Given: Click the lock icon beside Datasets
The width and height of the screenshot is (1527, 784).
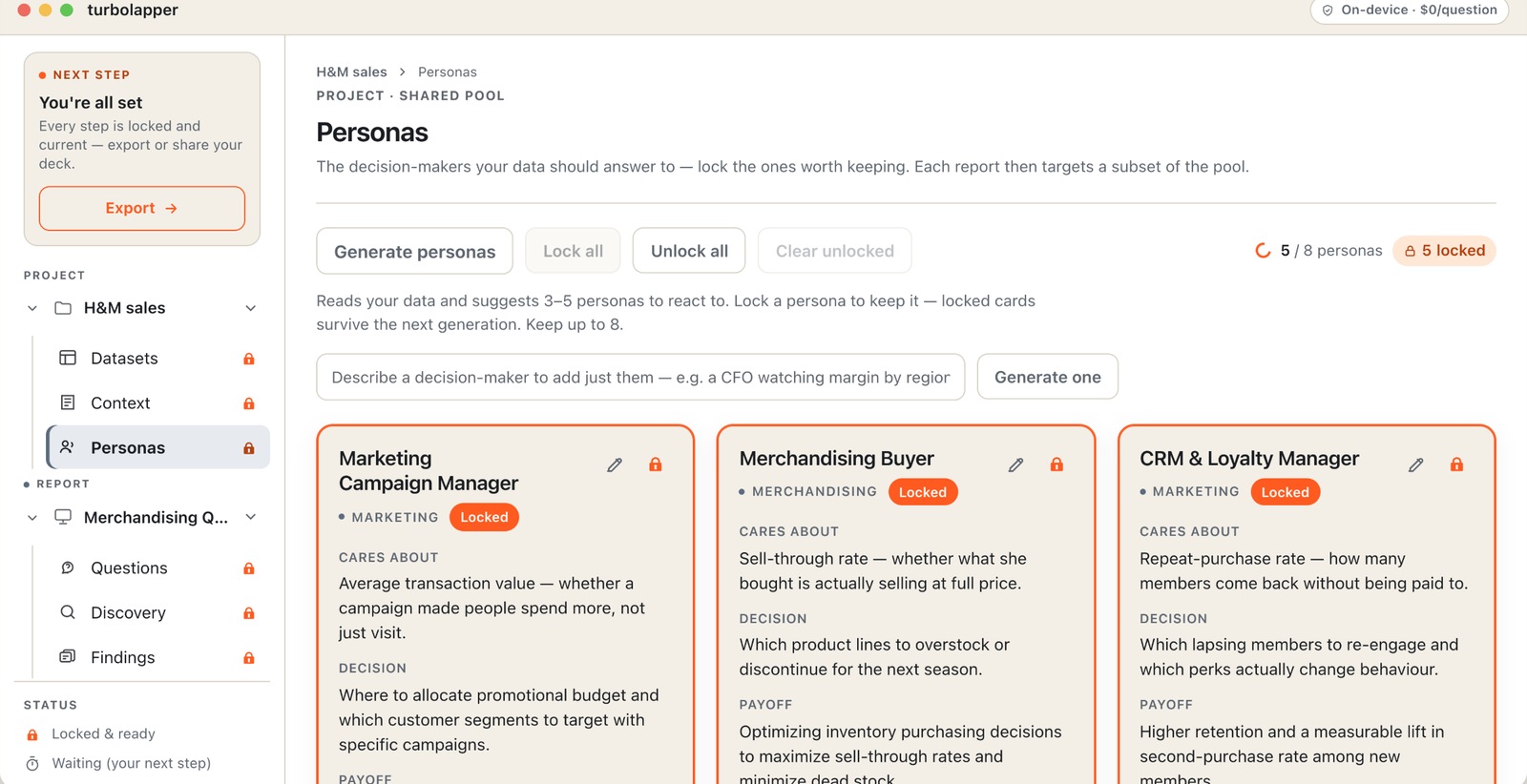Looking at the screenshot, I should pyautogui.click(x=249, y=359).
